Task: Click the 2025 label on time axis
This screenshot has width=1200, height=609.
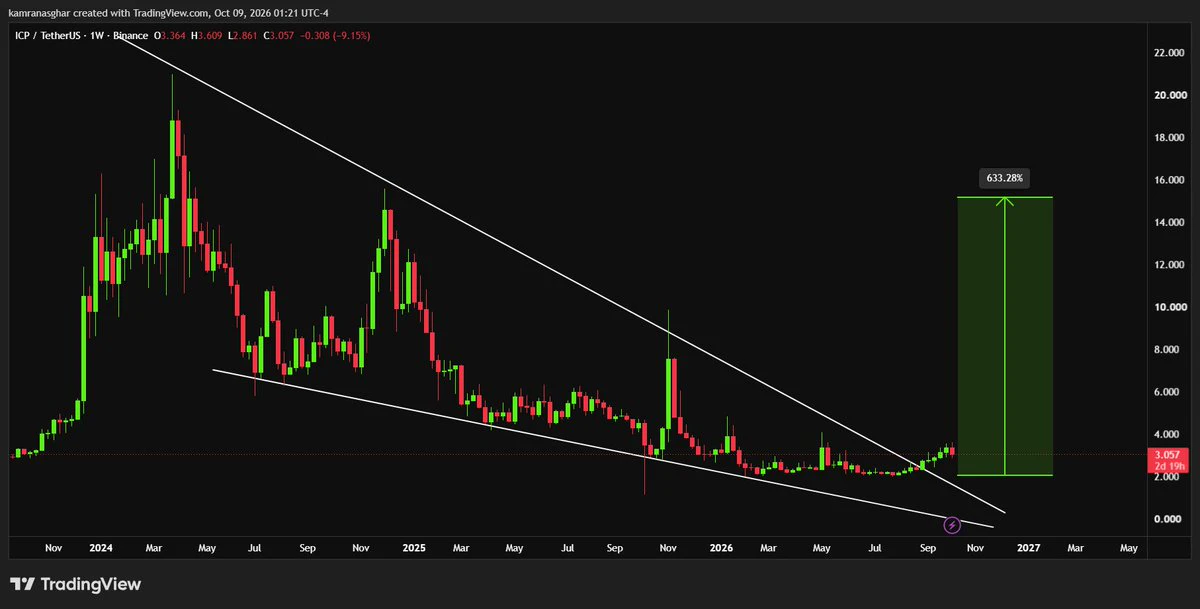Action: [x=414, y=548]
